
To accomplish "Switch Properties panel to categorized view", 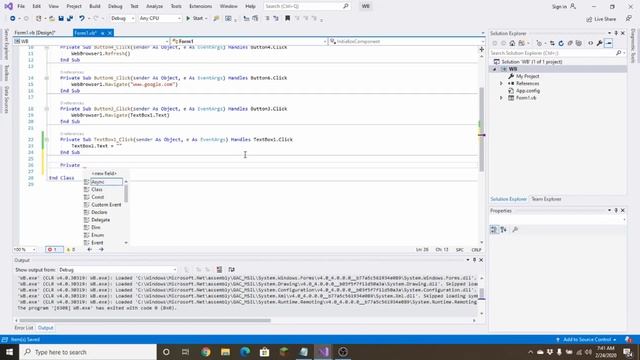I will pyautogui.click(x=494, y=229).
